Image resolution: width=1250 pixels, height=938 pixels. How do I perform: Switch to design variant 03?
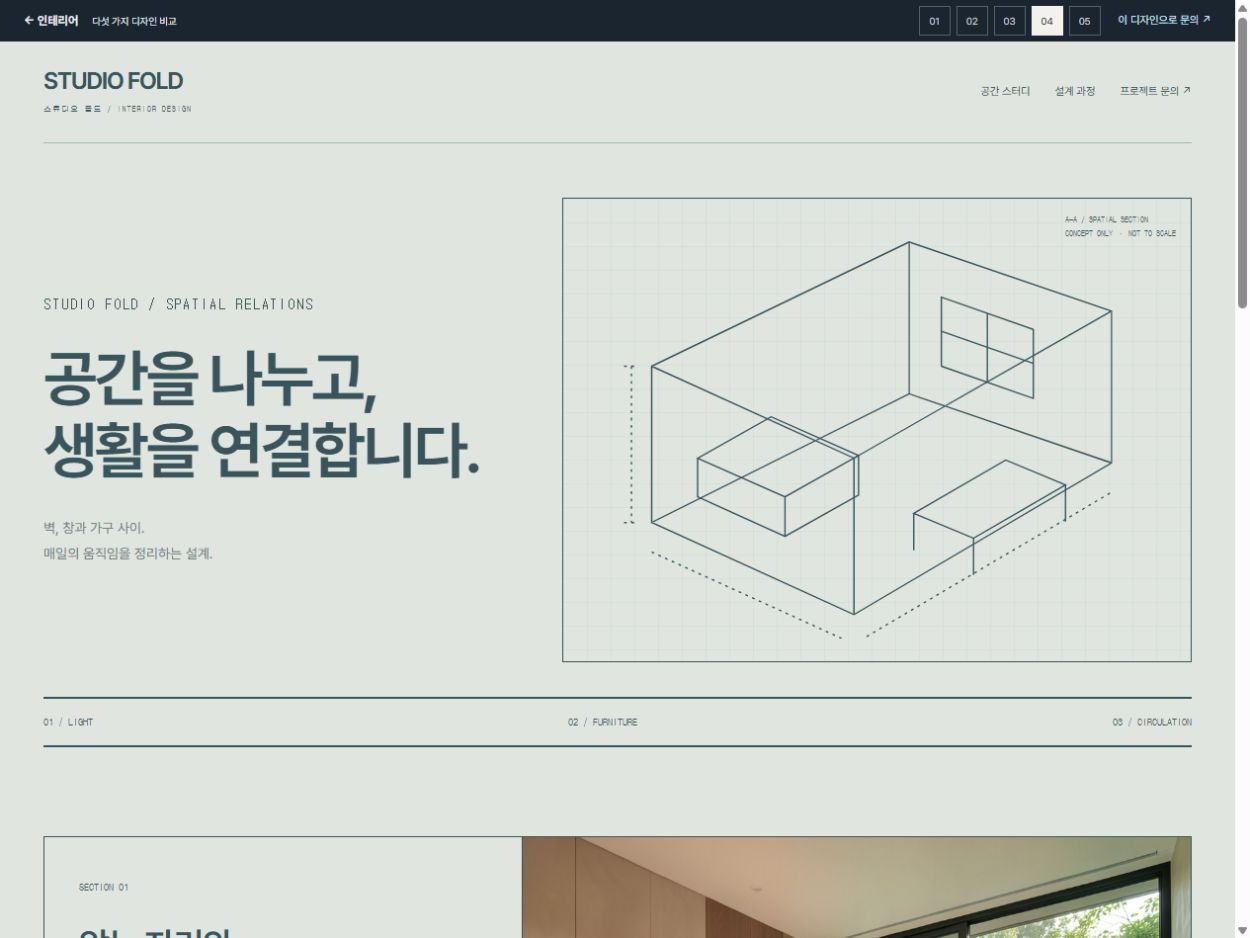(x=1009, y=21)
